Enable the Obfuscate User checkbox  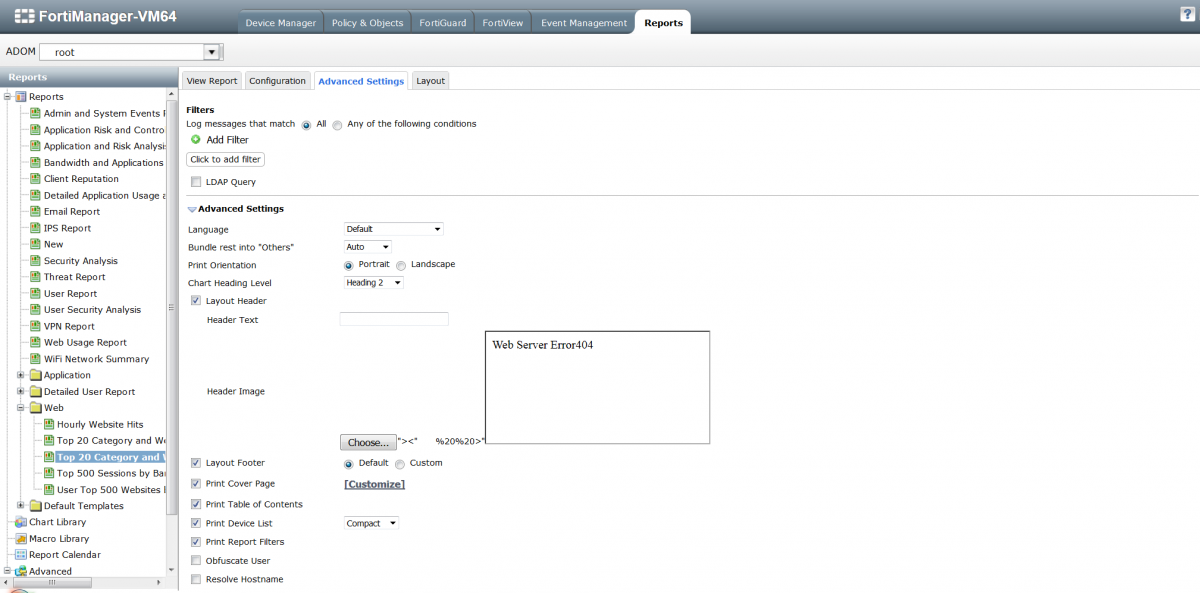point(196,561)
